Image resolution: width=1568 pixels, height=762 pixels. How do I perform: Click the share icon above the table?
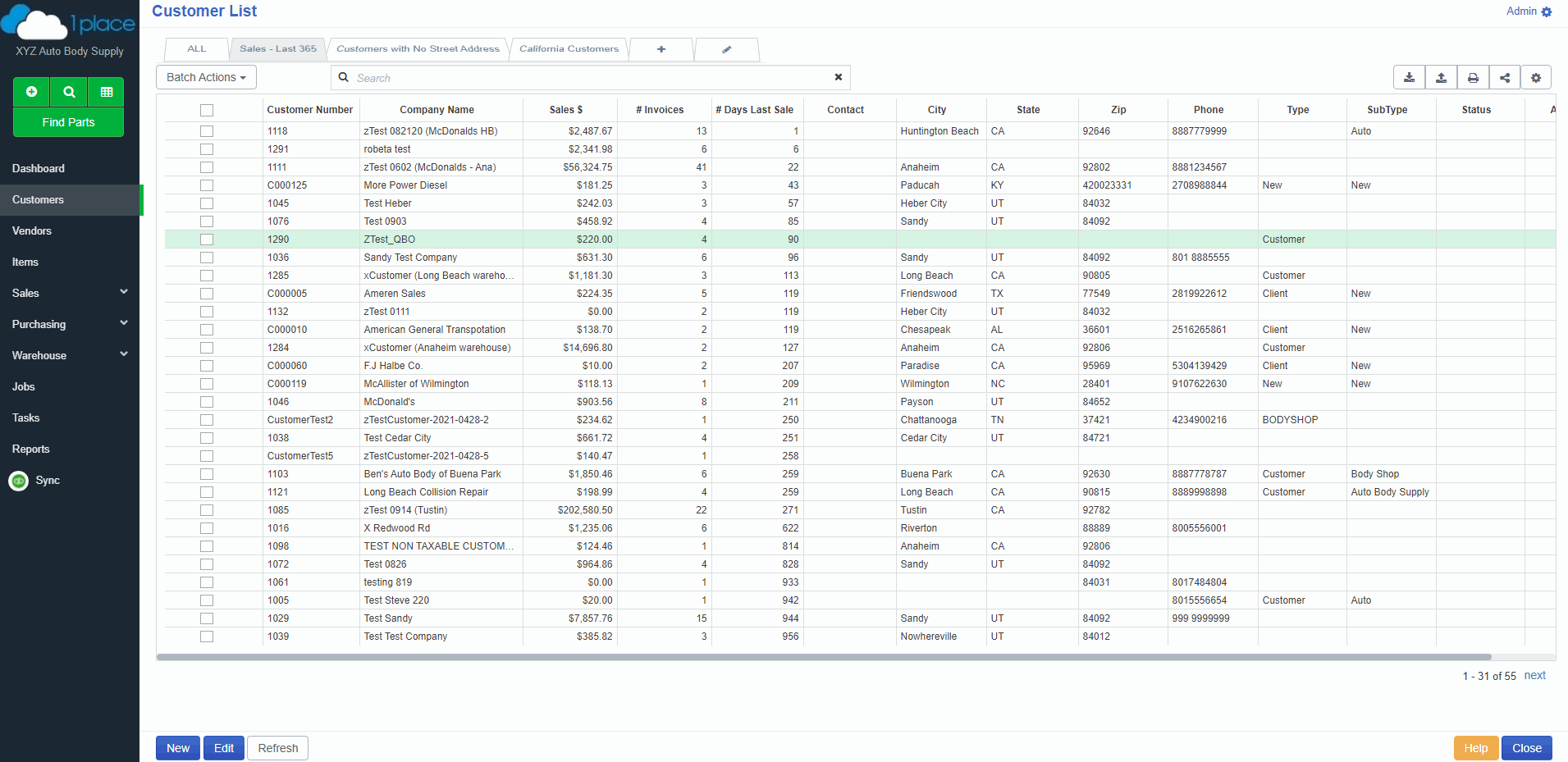[1505, 78]
